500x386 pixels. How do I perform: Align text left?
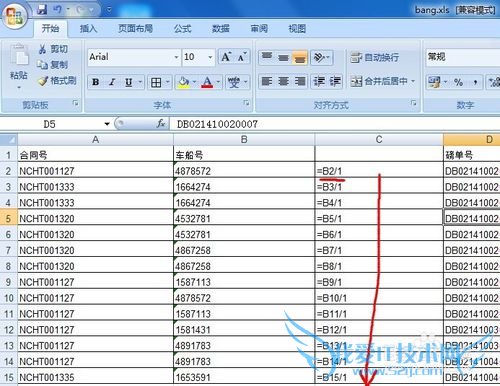click(x=267, y=81)
